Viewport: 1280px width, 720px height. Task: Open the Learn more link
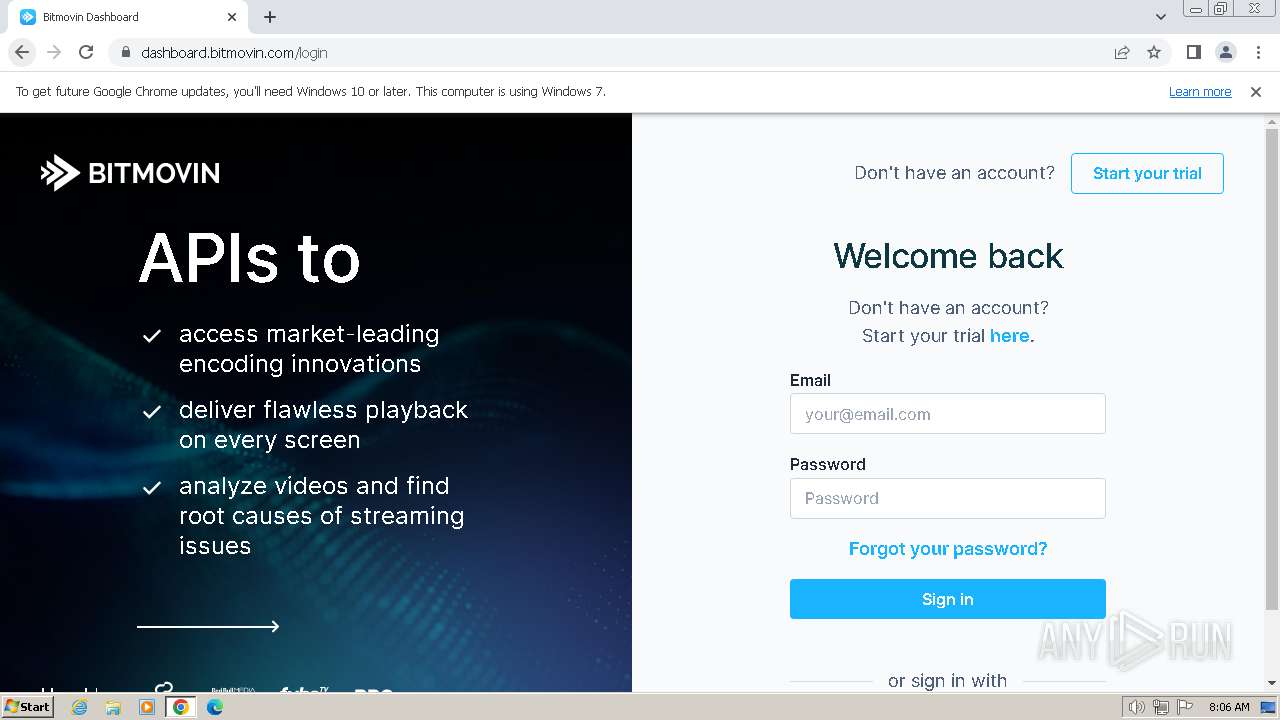click(1200, 91)
